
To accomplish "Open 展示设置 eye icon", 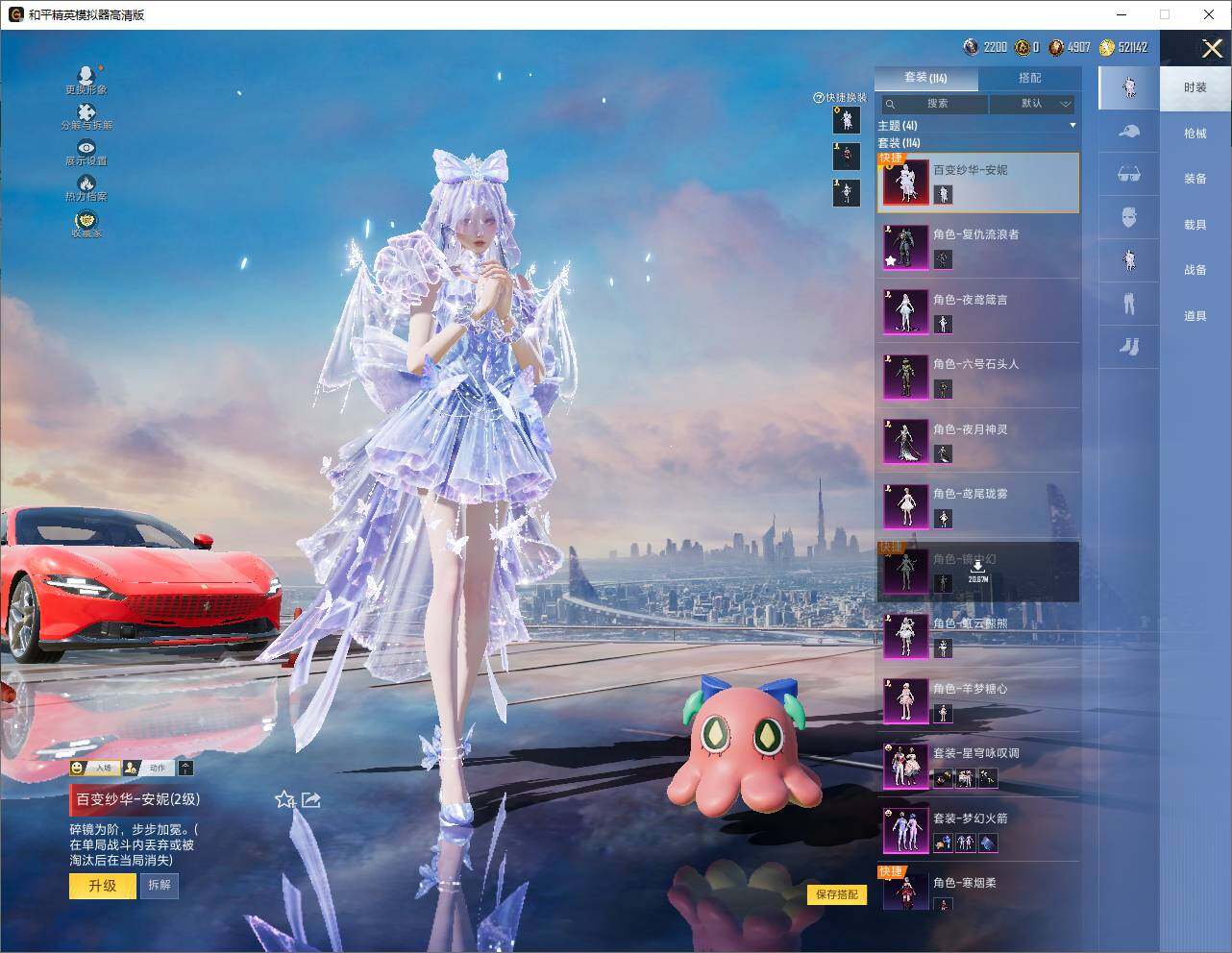I will point(86,147).
